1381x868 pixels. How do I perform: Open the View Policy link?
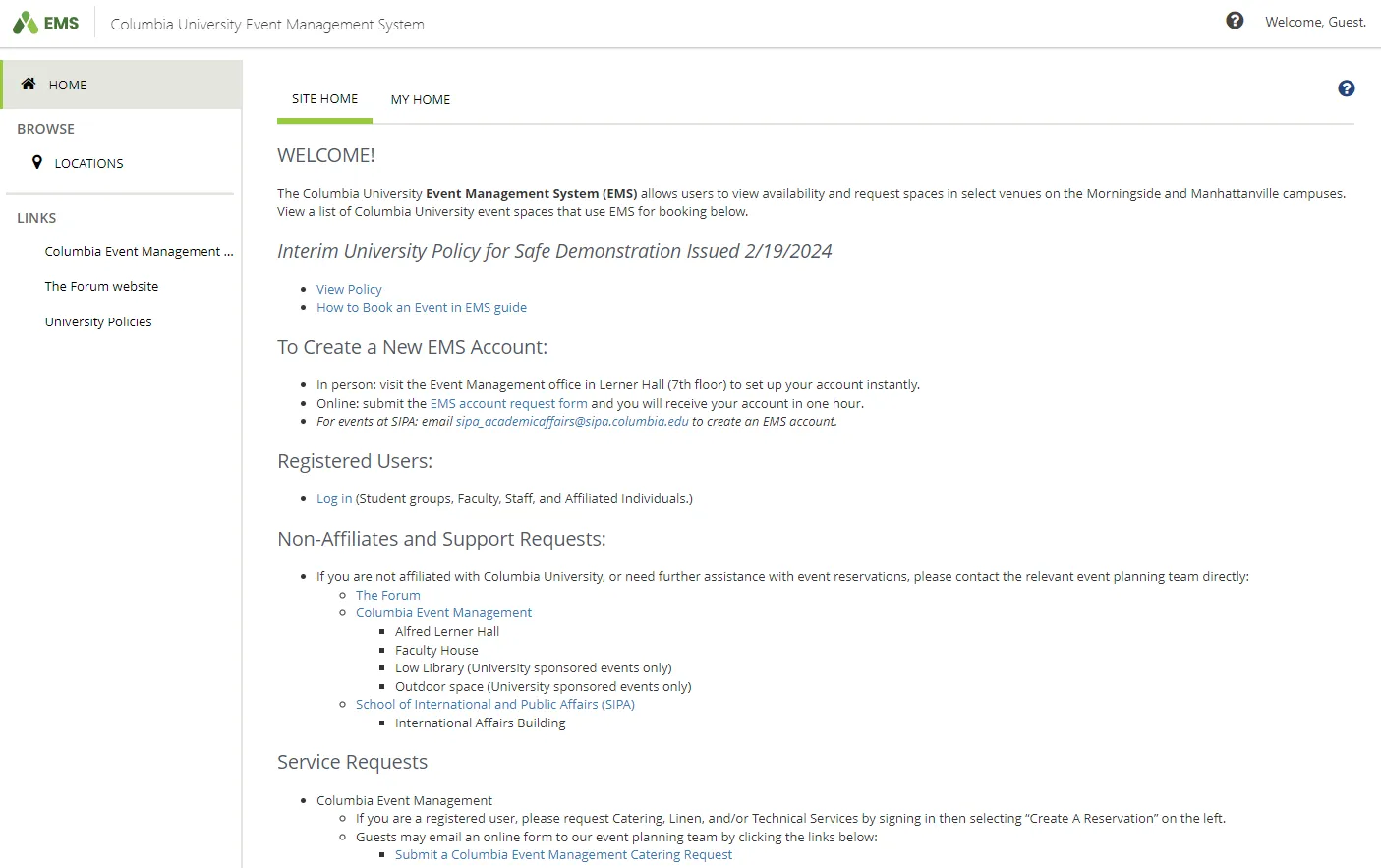click(349, 289)
